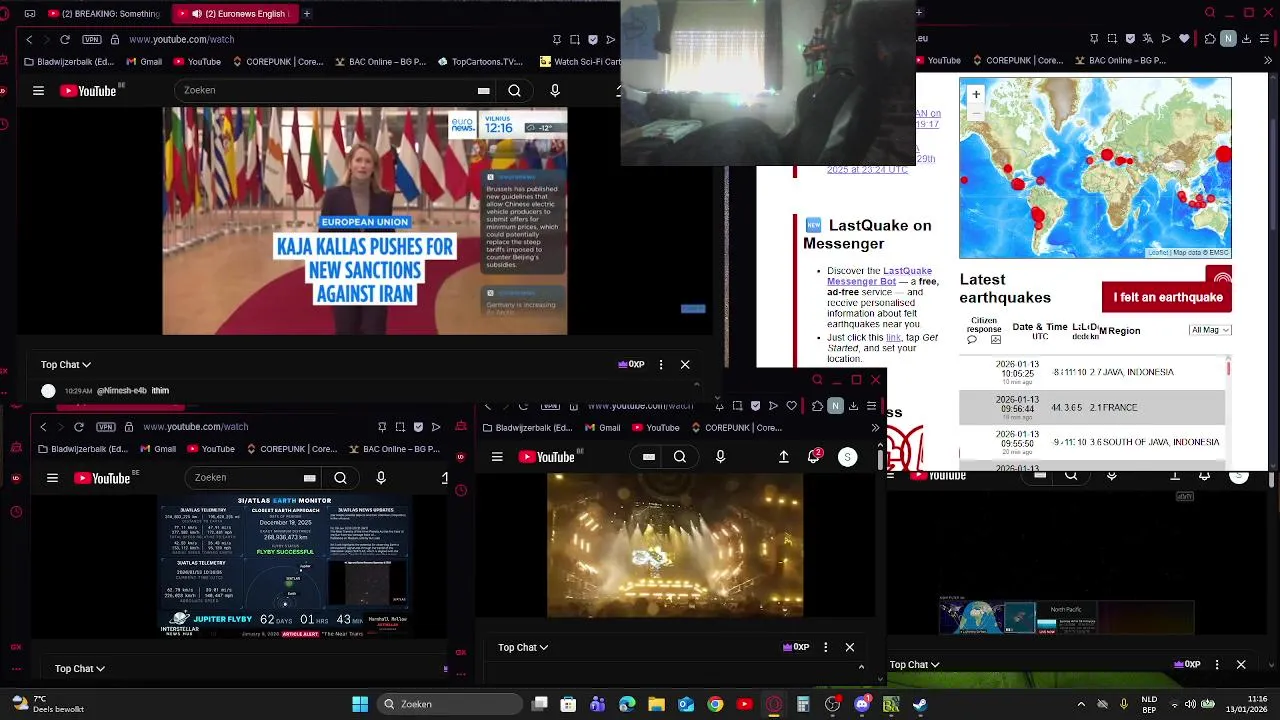Viewport: 1280px width, 720px height.
Task: Expand Top Chat in bottom-right window
Action: [915, 665]
